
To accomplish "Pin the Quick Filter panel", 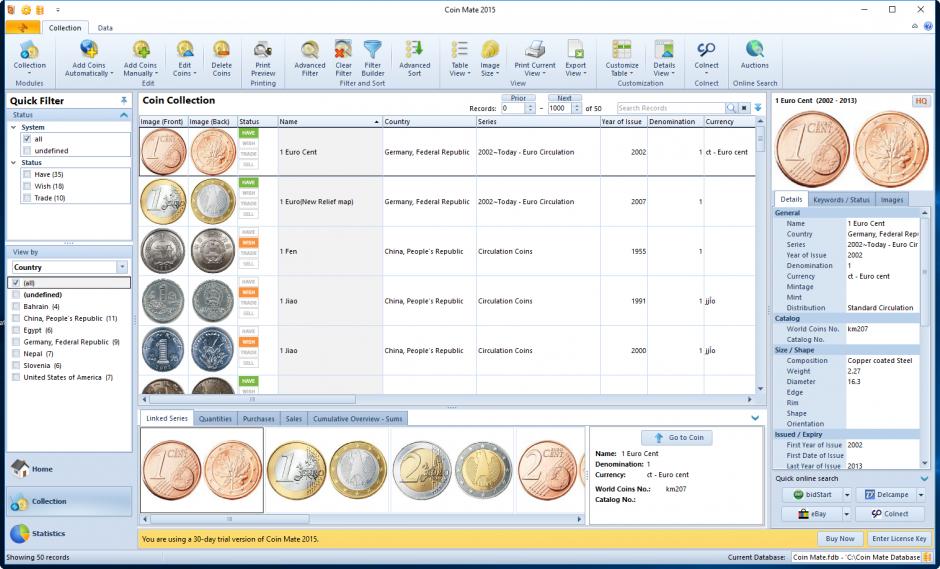I will coord(124,100).
